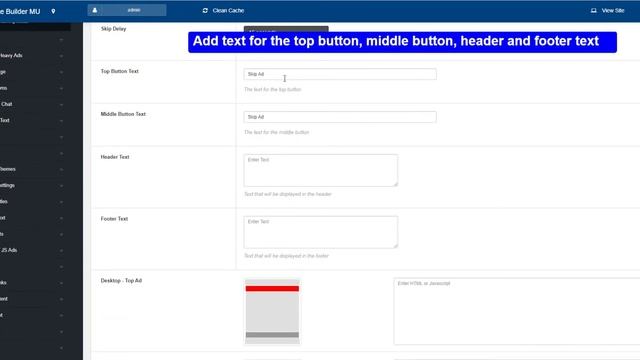Viewport: 640px width, 360px height.
Task: Open the Settings sidebar item
Action: pyautogui.click(x=7, y=185)
